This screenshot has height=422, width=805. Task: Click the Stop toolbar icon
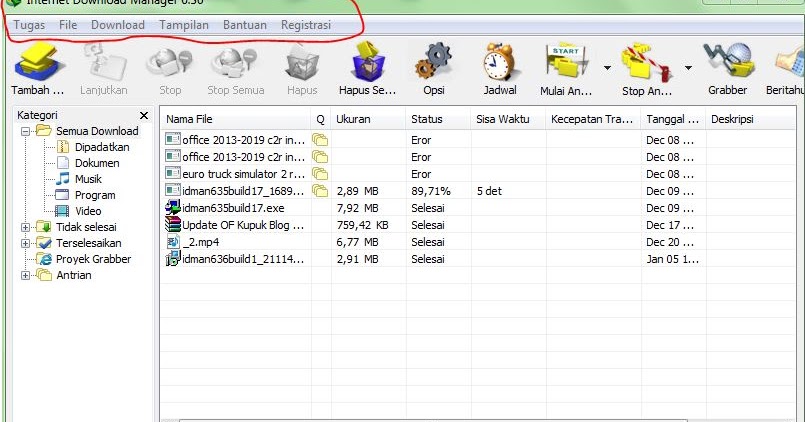169,63
